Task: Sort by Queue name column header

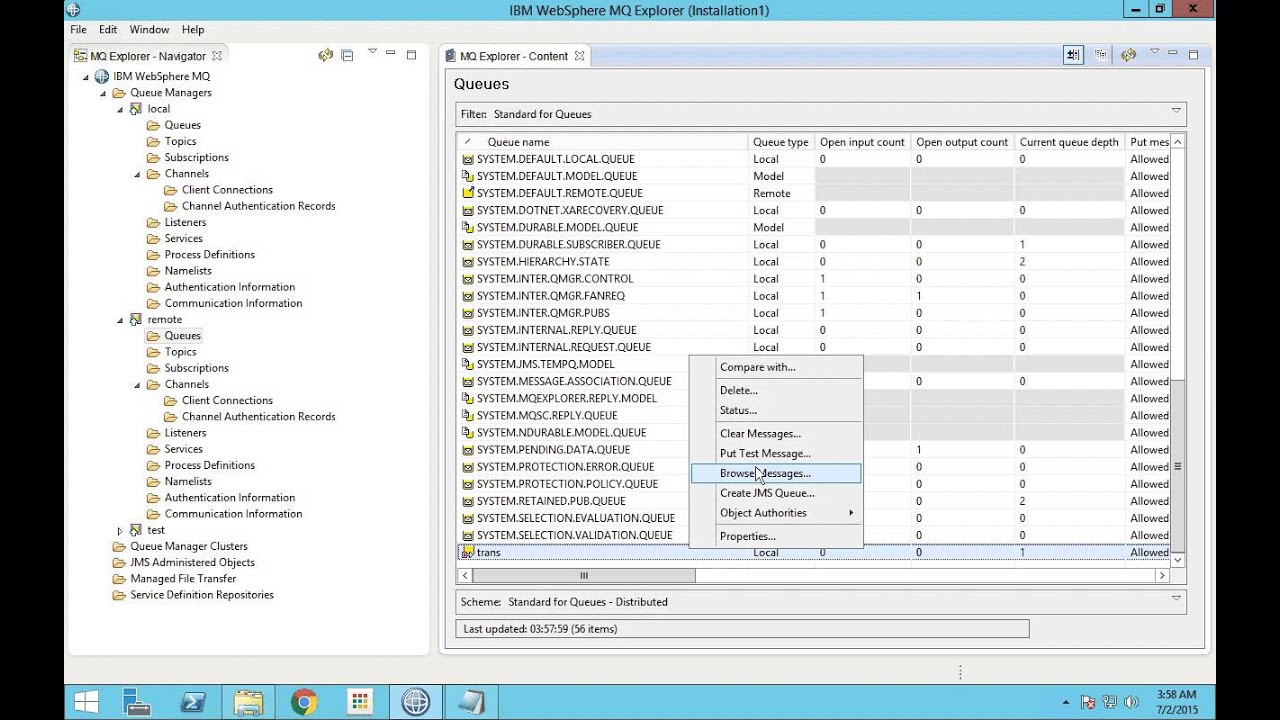Action: [x=603, y=142]
